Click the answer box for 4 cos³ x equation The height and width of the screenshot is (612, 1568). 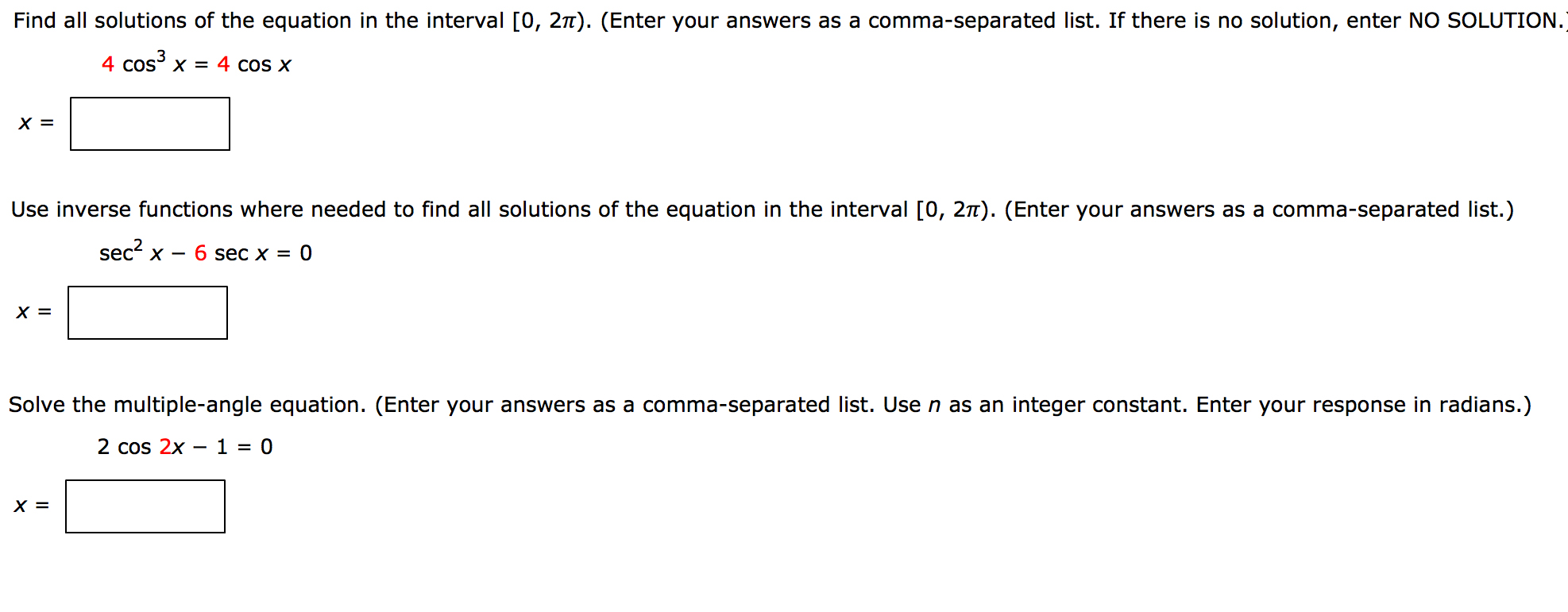(150, 124)
